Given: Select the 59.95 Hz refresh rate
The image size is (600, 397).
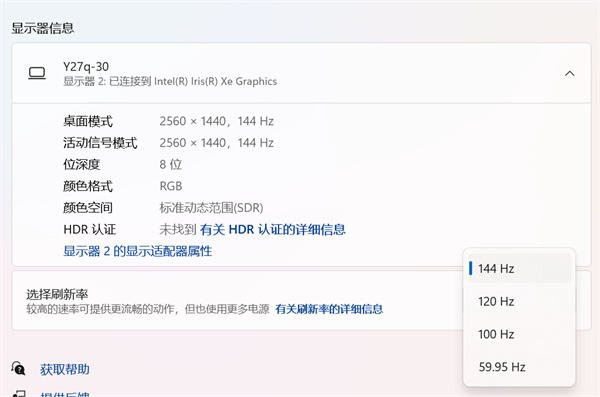Looking at the screenshot, I should tap(519, 367).
